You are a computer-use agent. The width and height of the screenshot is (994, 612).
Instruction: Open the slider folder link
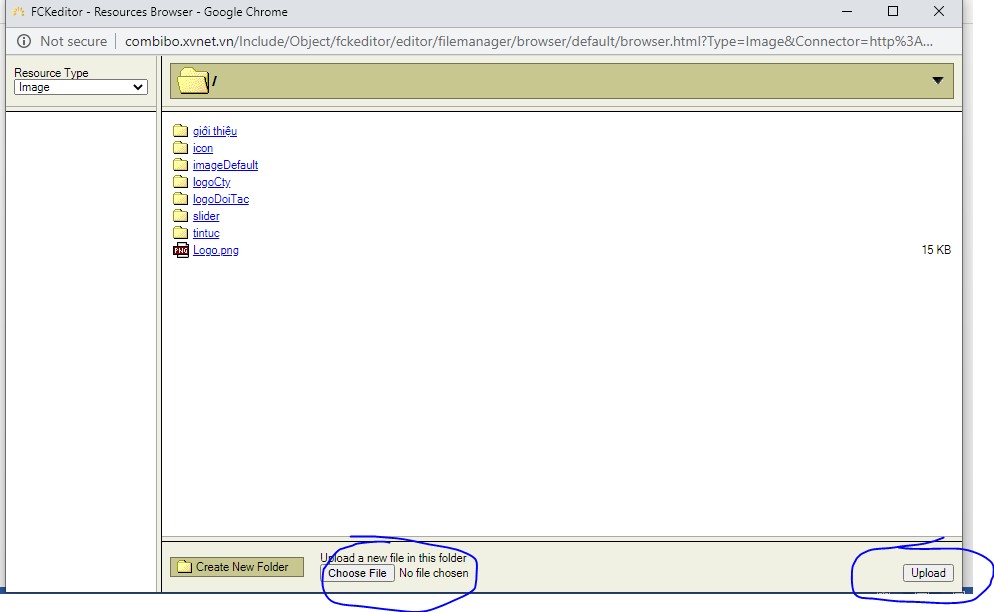206,216
